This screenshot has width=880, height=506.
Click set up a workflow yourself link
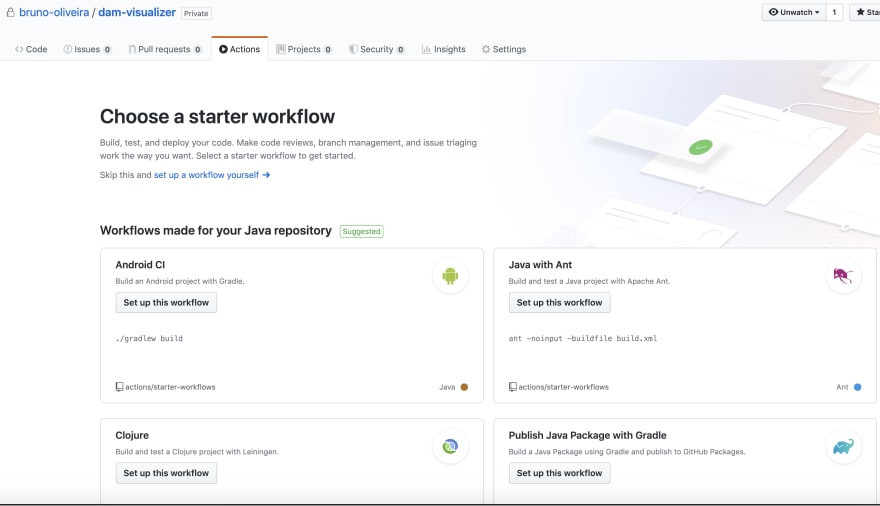[207, 175]
